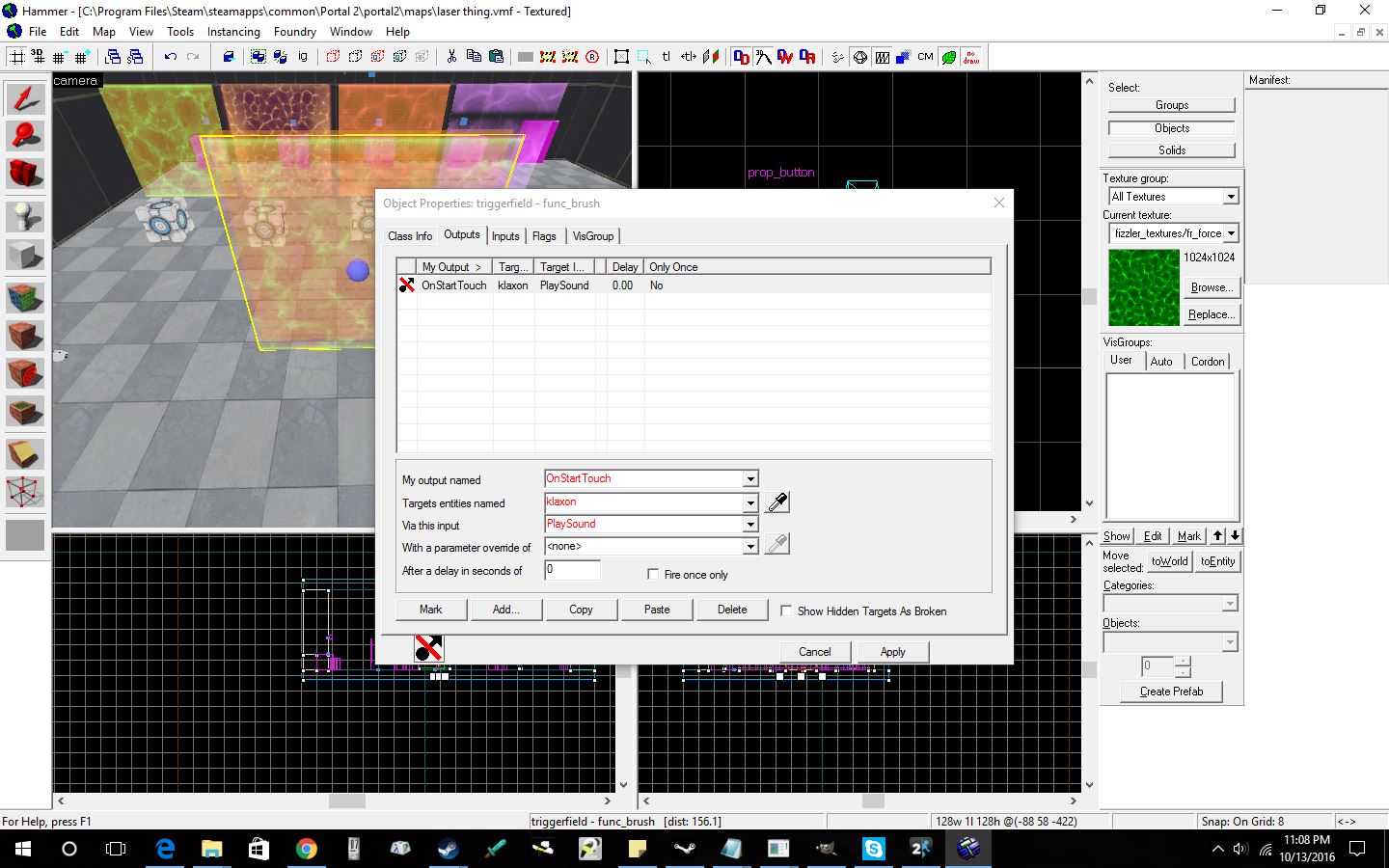Enable the Fire once only checkbox

point(653,575)
